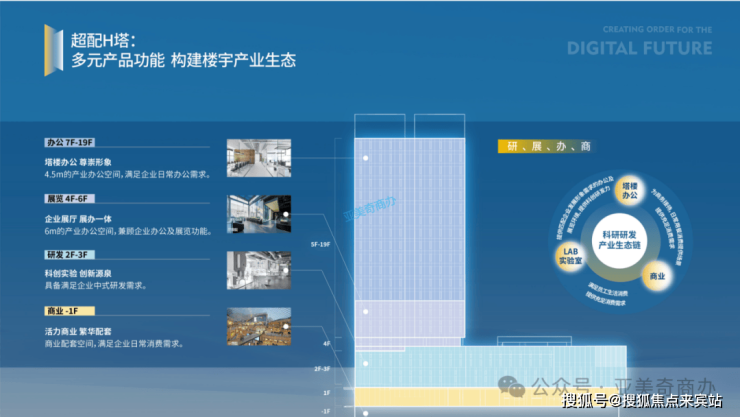Screen dimensions: 740x417
Task: Click the 塔楼办公 circle in the diagram
Action: (630, 191)
